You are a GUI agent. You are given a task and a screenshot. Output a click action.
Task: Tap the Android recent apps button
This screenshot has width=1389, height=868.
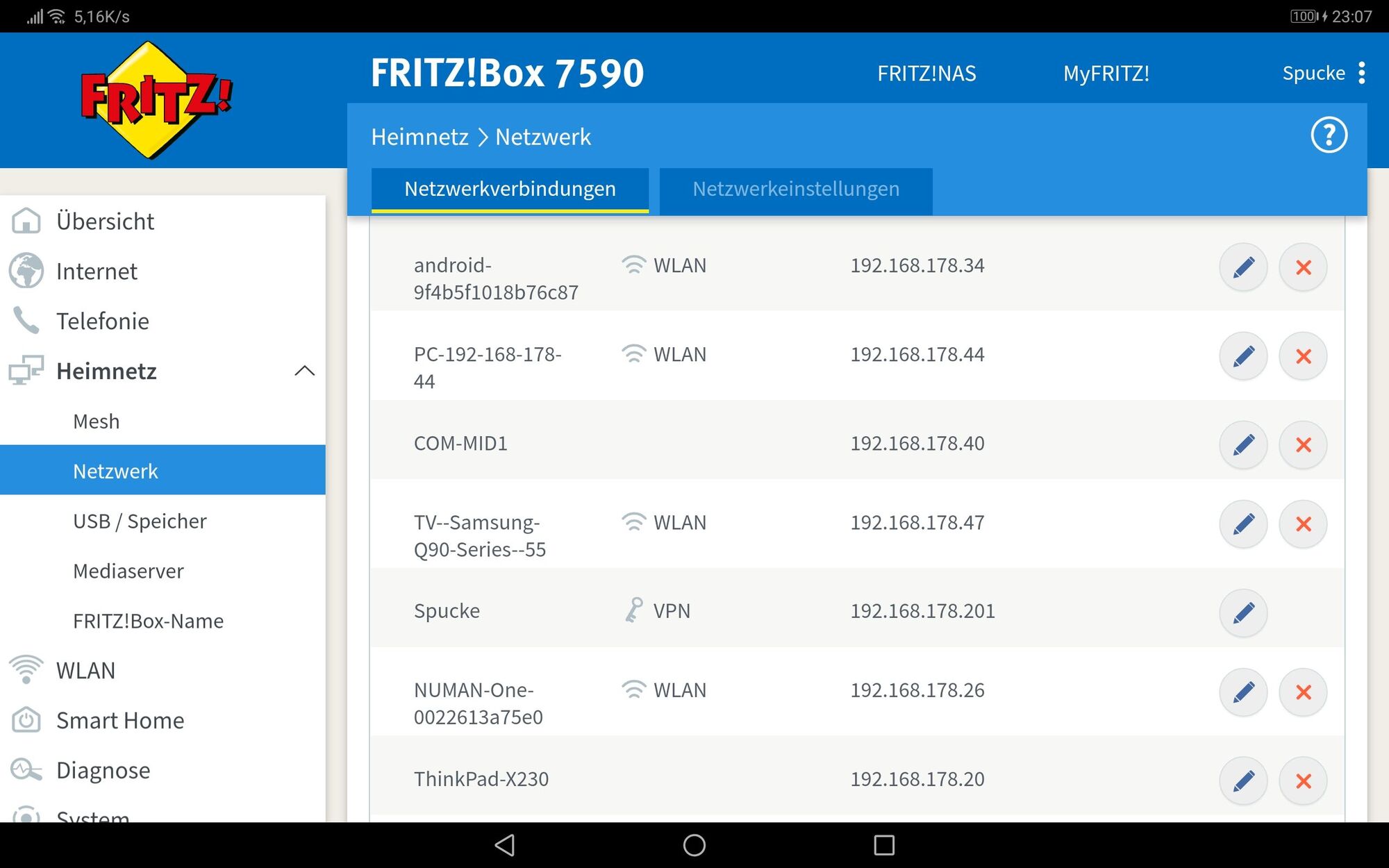pyautogui.click(x=884, y=845)
